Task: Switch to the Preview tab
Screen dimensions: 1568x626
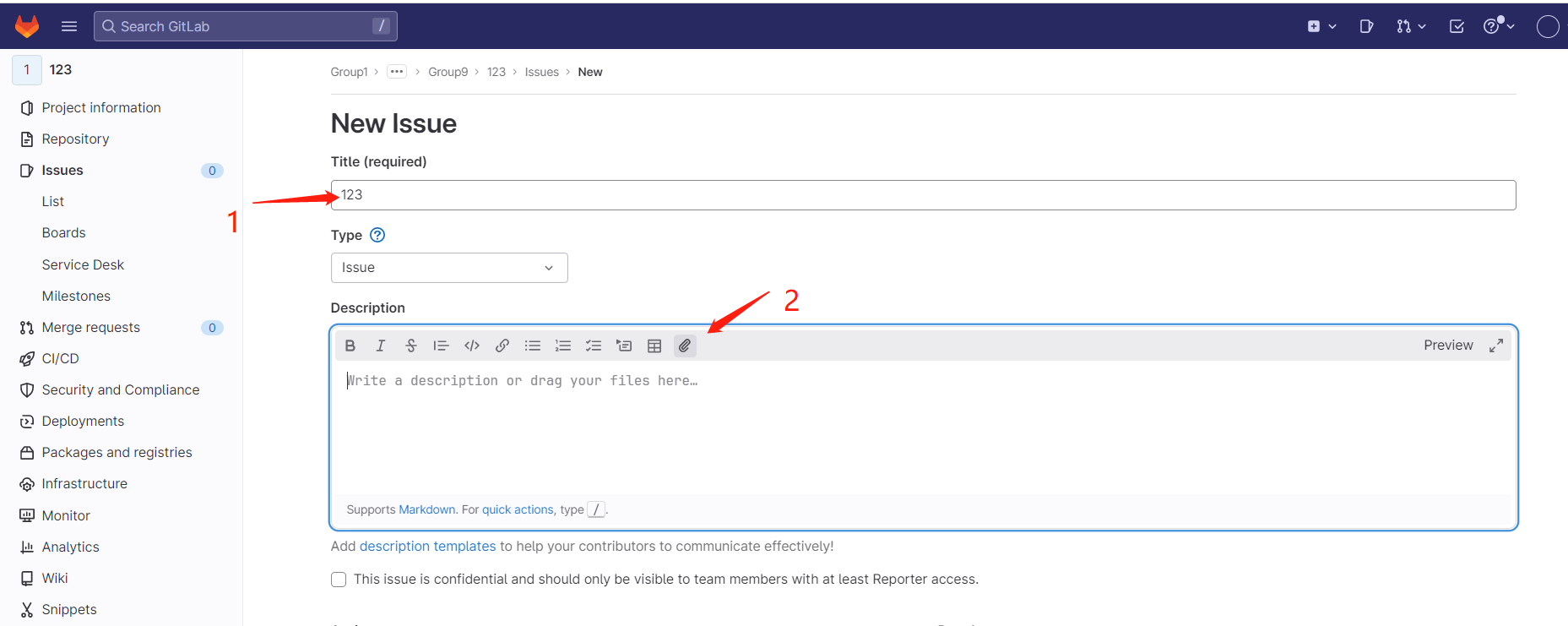Action: pos(1447,345)
